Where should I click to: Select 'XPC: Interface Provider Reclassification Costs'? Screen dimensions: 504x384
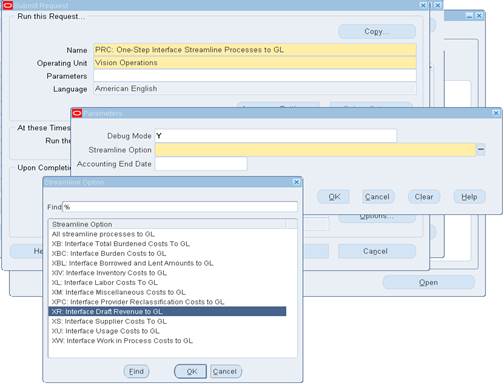pos(167,302)
